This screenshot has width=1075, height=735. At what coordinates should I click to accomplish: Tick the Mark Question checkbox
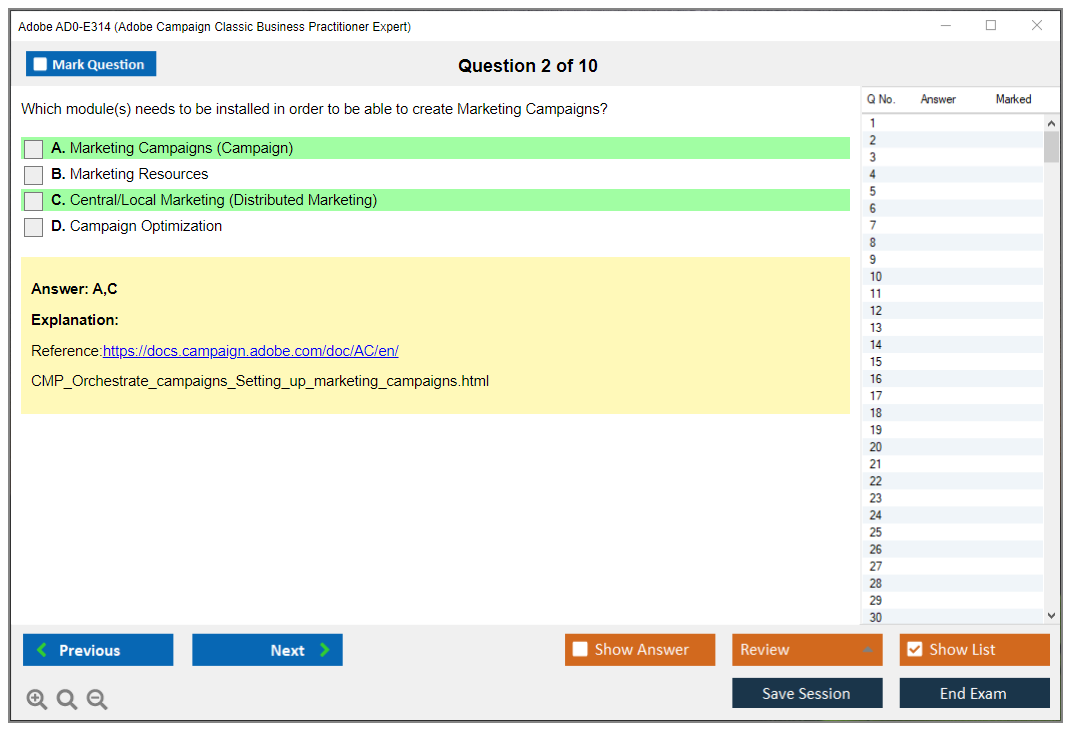click(x=40, y=65)
